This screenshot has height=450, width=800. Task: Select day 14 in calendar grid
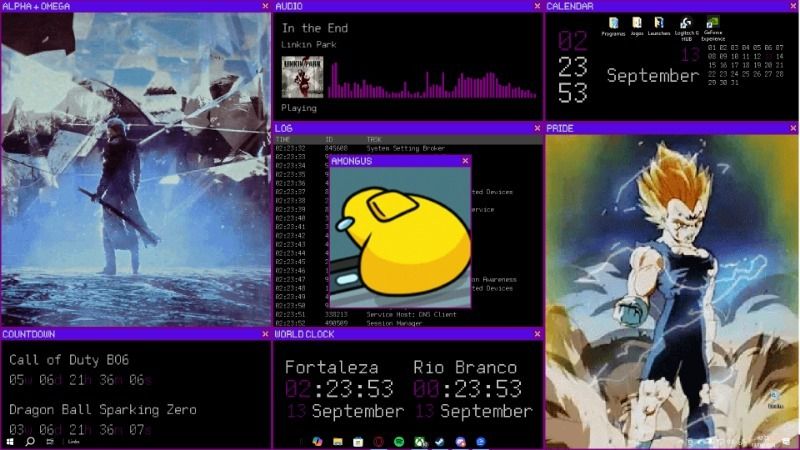(780, 56)
